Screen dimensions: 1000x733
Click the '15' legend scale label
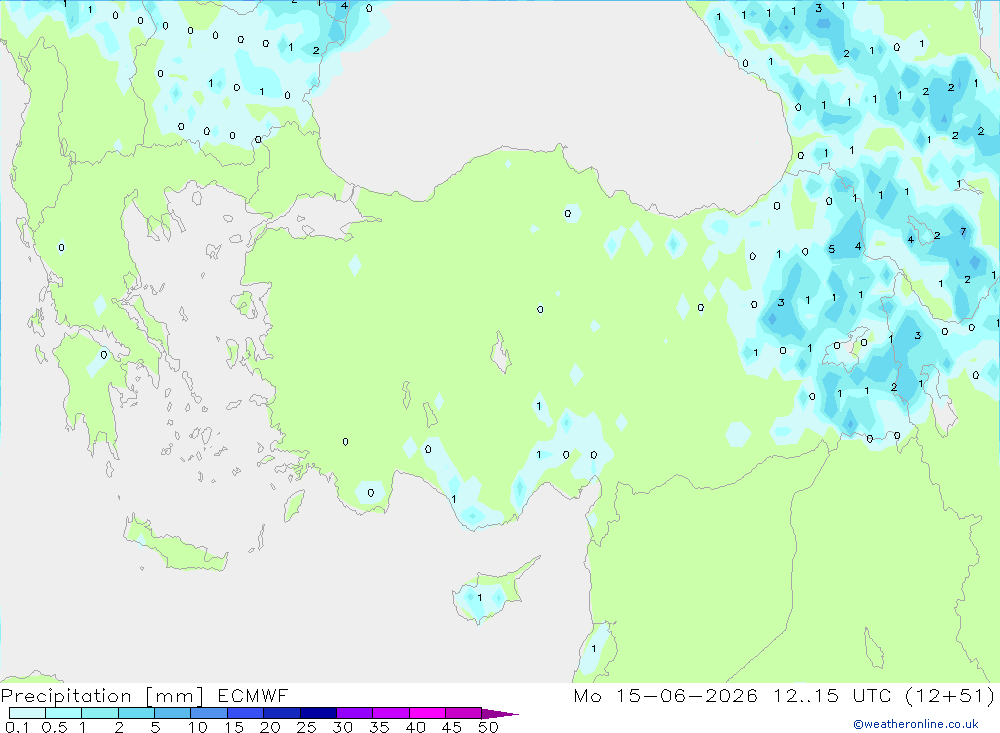(x=234, y=727)
